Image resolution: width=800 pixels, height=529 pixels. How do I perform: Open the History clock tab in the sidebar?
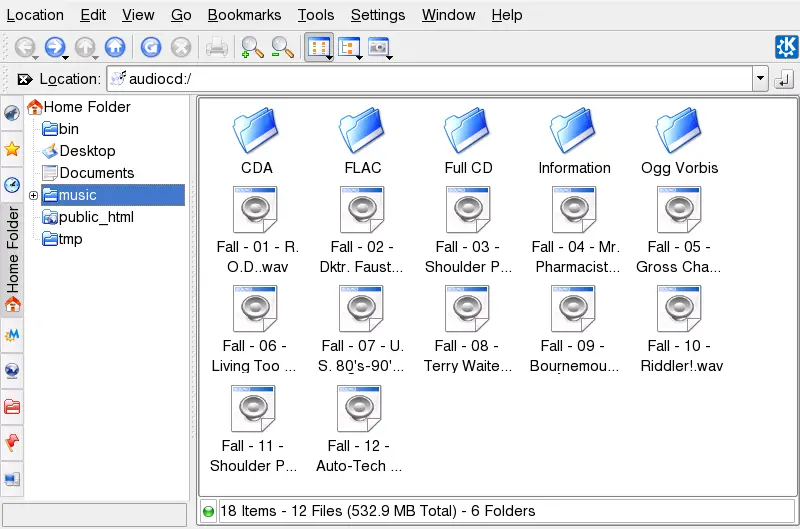(12, 184)
